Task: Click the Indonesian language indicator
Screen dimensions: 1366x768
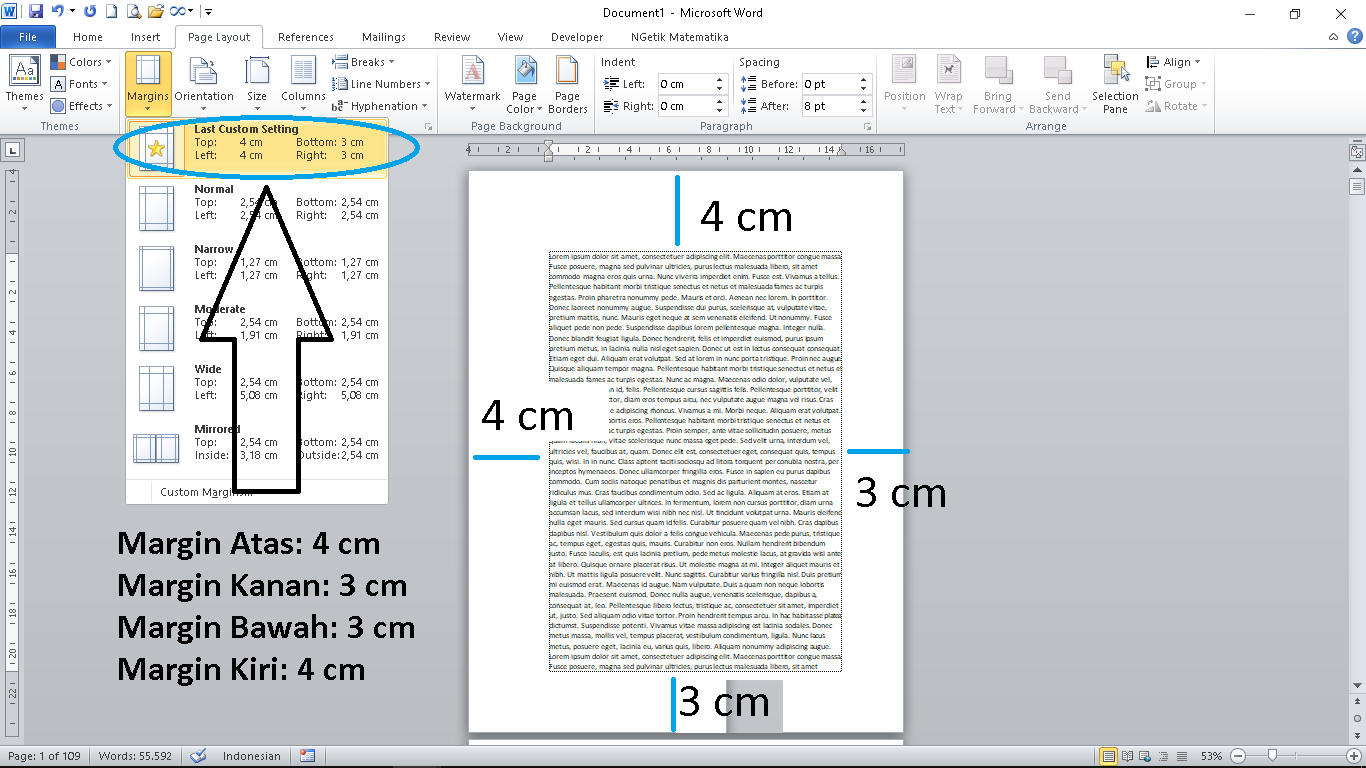Action: tap(252, 756)
